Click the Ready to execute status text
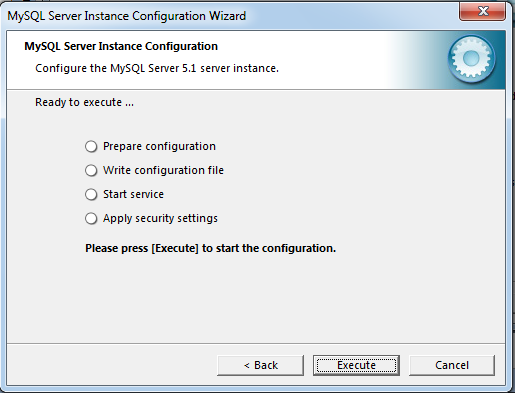515x393 pixels. (x=84, y=102)
